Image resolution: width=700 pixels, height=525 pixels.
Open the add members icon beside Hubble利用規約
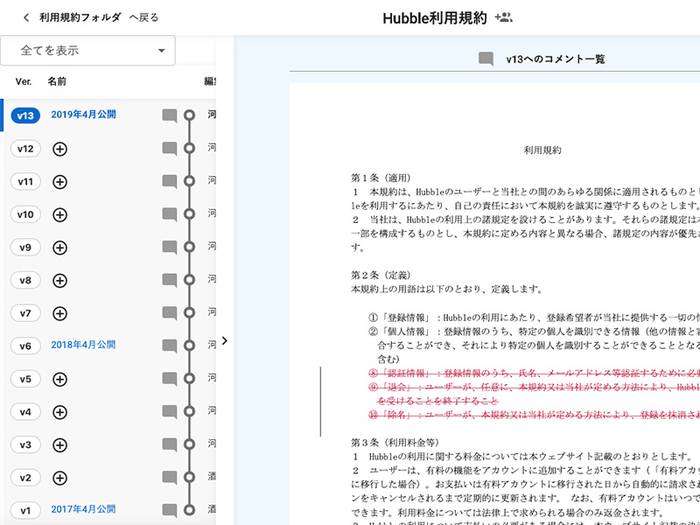click(x=503, y=18)
